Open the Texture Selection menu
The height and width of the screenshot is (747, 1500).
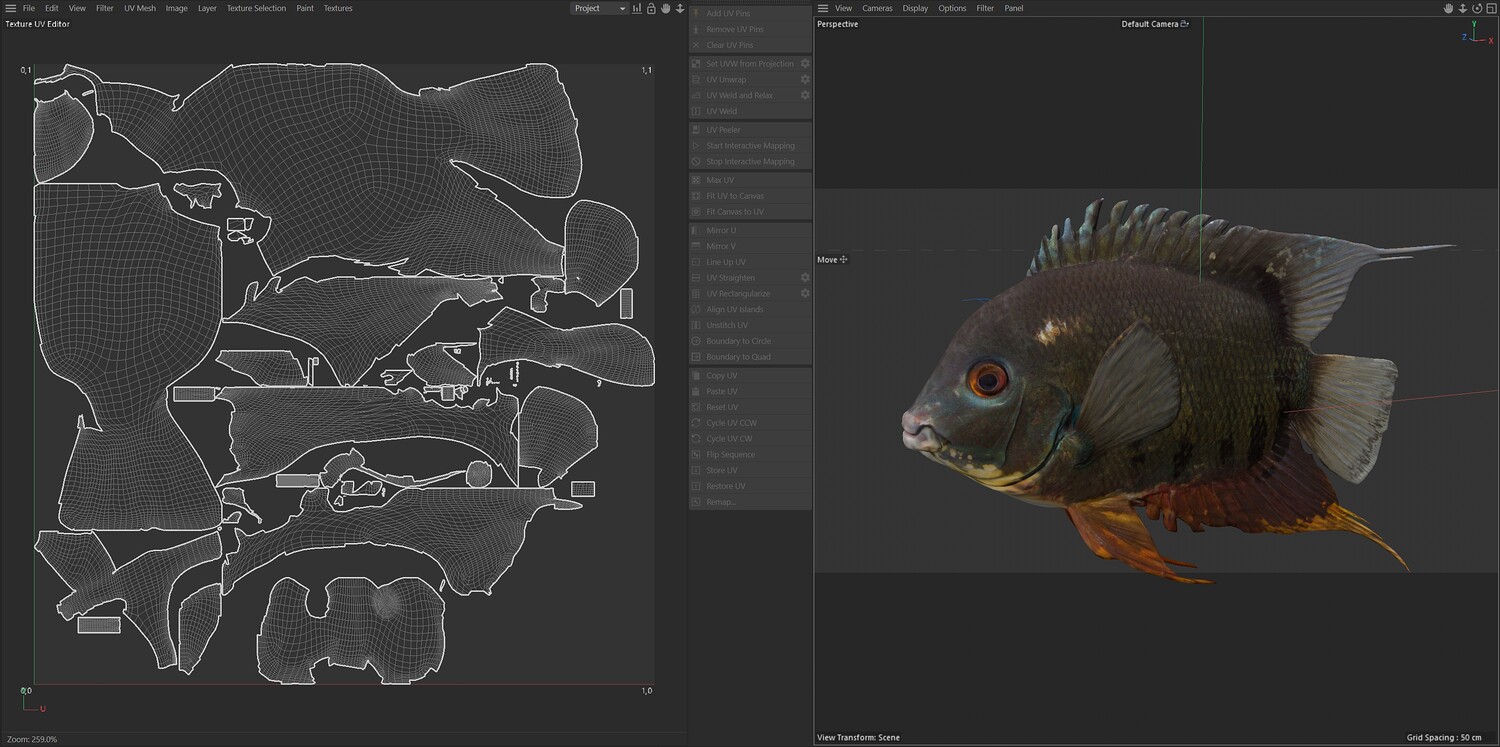coord(256,8)
